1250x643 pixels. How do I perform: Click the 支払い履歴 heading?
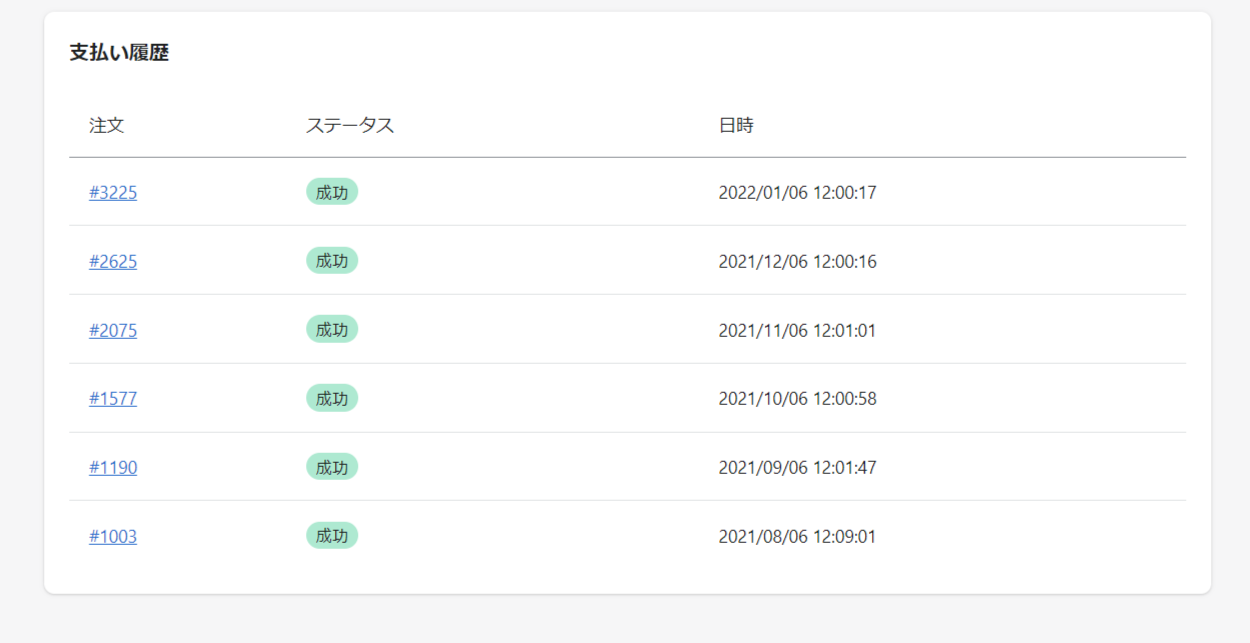coord(119,53)
